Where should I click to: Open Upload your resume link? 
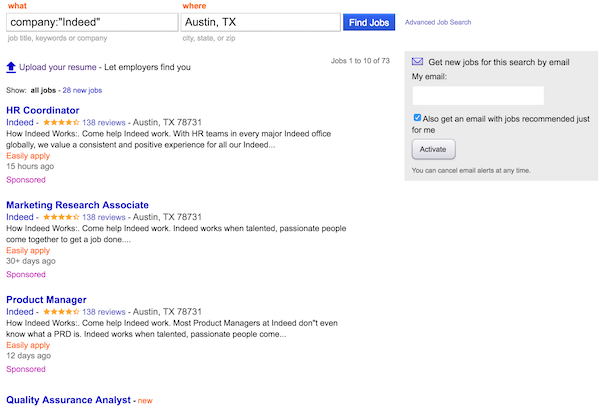click(x=58, y=67)
